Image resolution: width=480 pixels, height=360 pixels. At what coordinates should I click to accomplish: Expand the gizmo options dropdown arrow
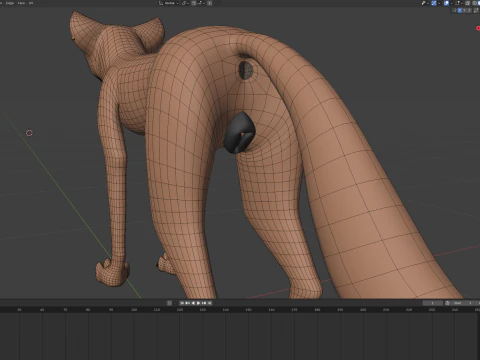click(439, 3)
